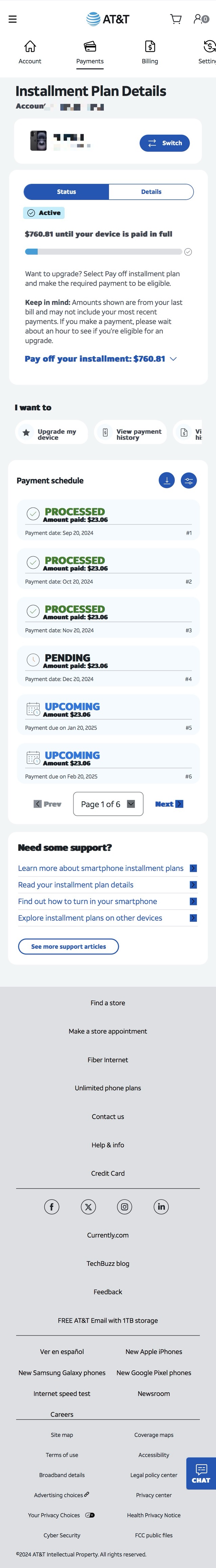Image resolution: width=216 pixels, height=1568 pixels.
Task: Open the shopping cart icon
Action: point(176,20)
